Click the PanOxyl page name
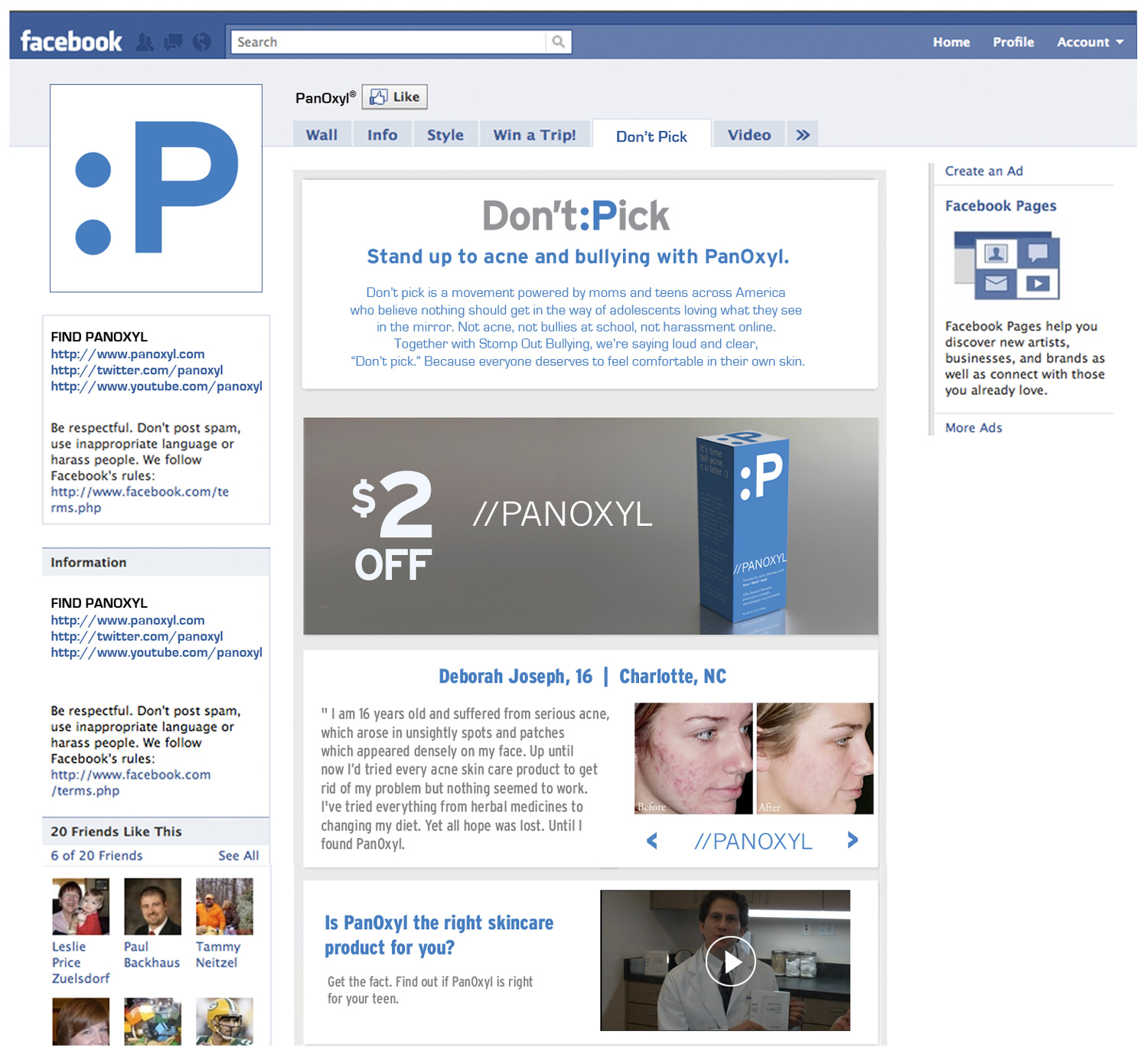This screenshot has width=1148, height=1064. [x=325, y=98]
